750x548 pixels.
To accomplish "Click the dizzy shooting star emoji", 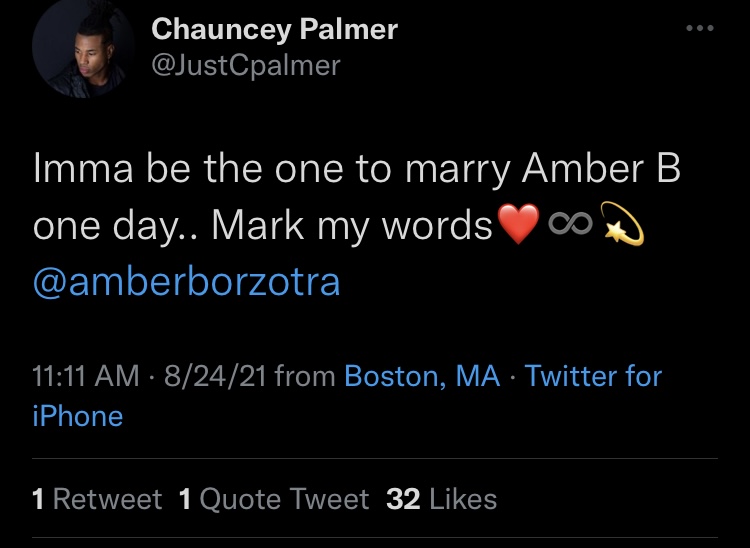I will point(622,223).
